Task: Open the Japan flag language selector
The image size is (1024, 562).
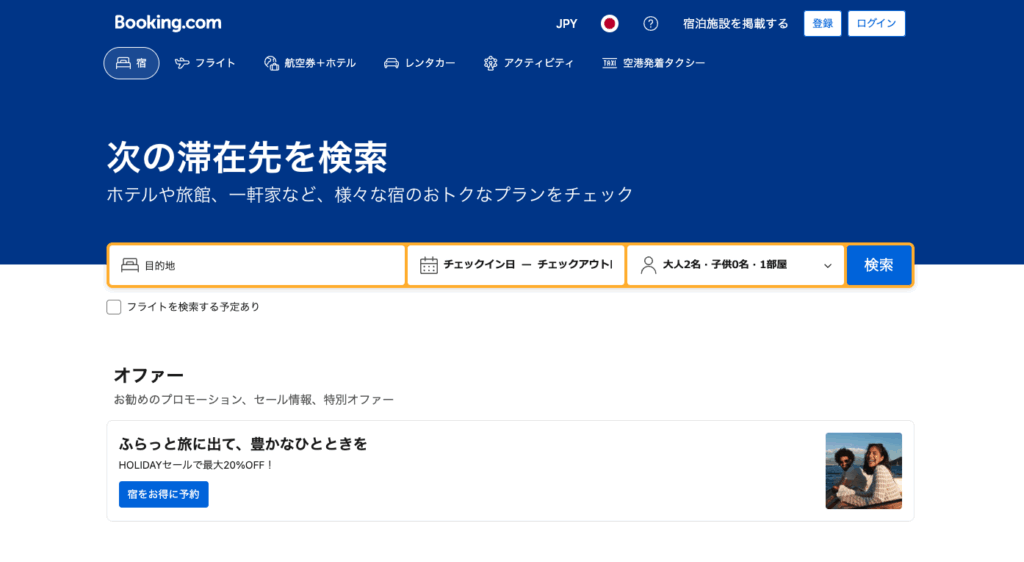Action: click(x=609, y=24)
